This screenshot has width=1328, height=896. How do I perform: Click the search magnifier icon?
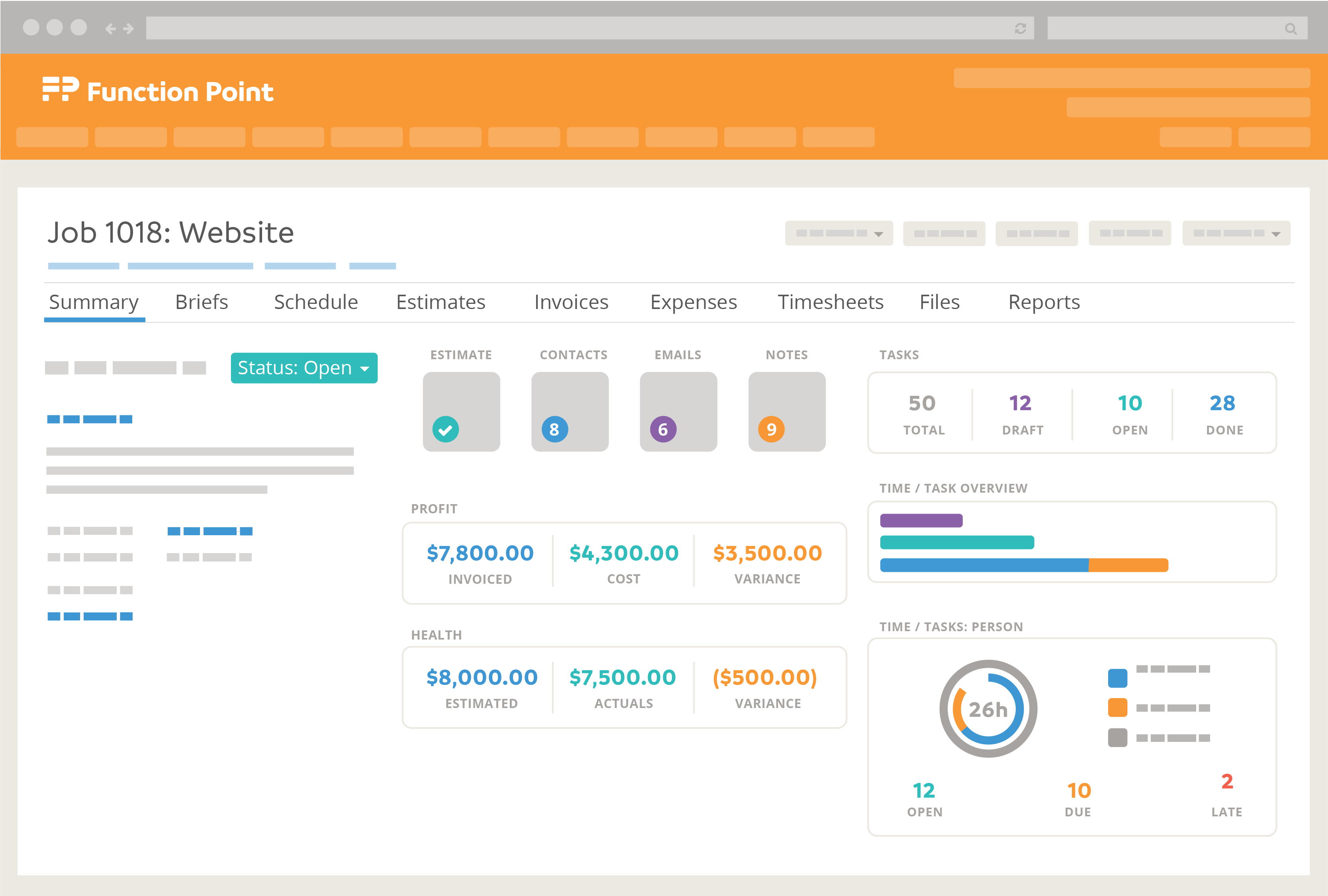1290,29
